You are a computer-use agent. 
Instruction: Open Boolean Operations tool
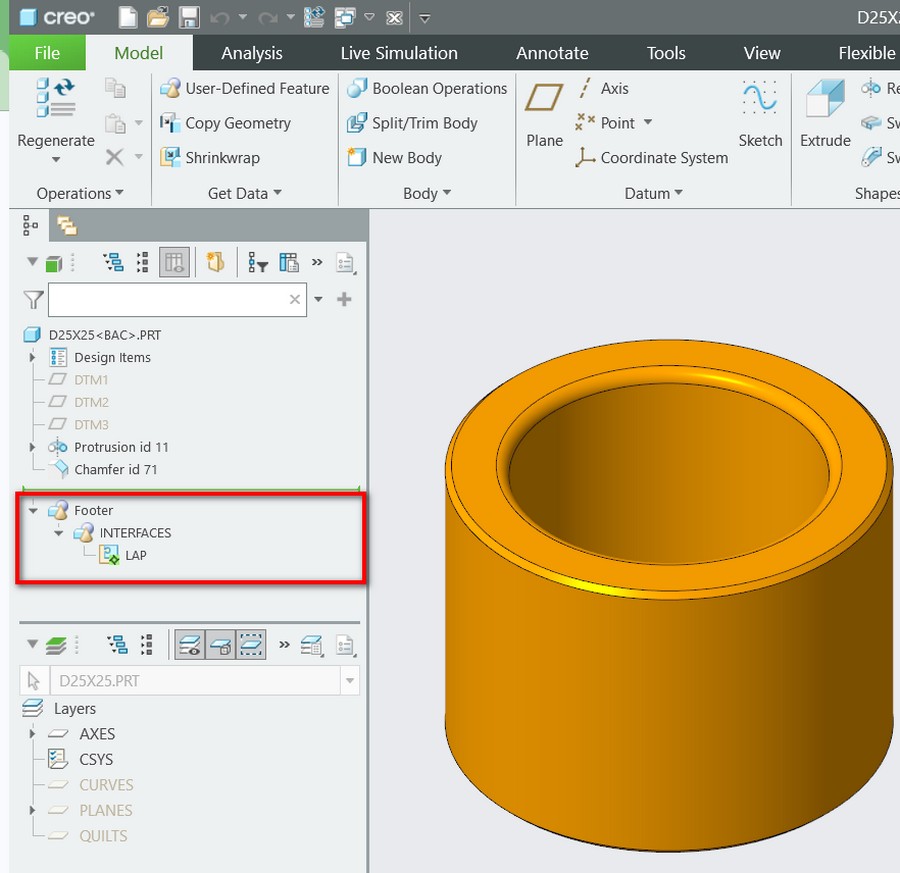pyautogui.click(x=428, y=88)
